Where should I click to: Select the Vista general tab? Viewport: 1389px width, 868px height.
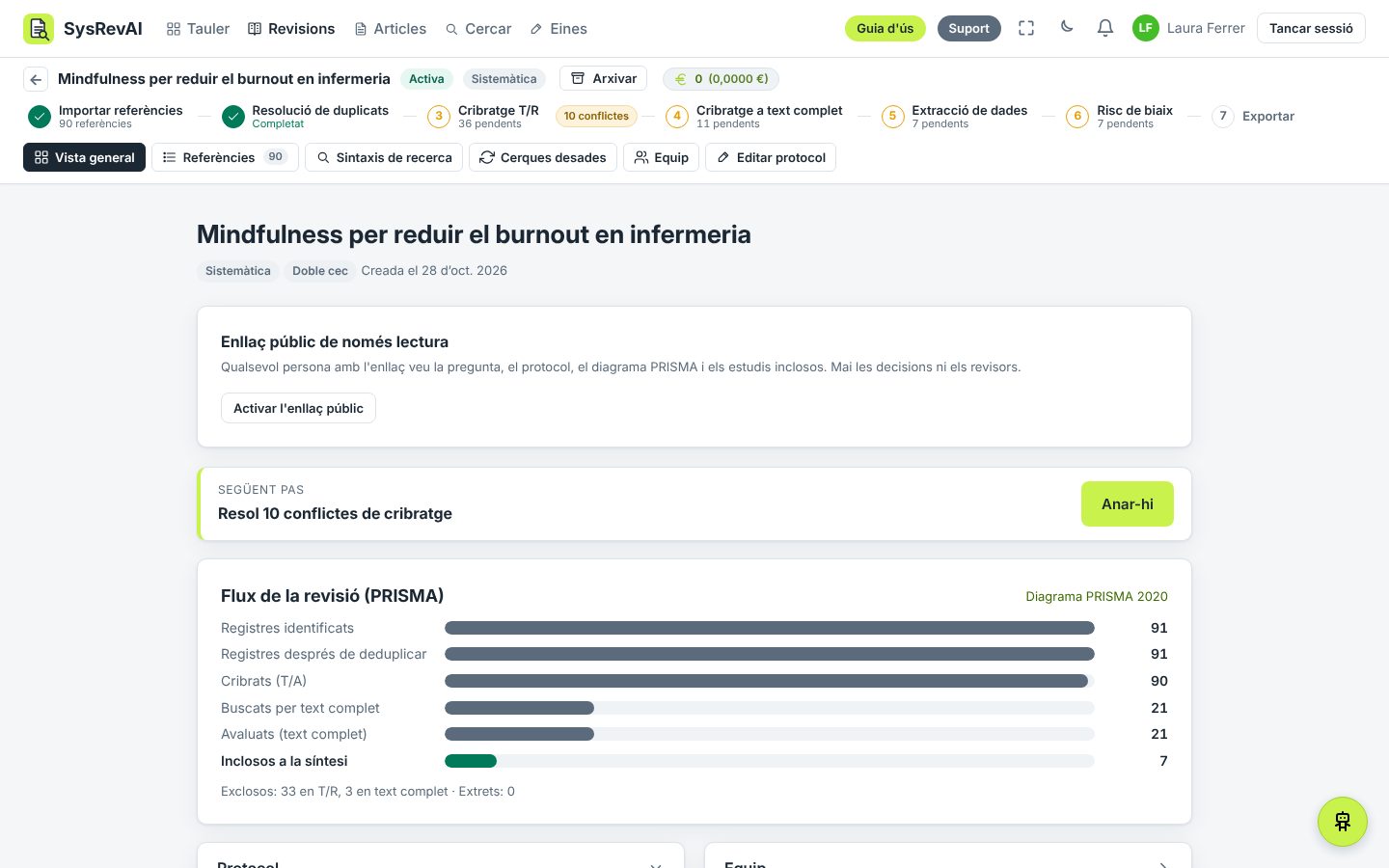point(84,157)
